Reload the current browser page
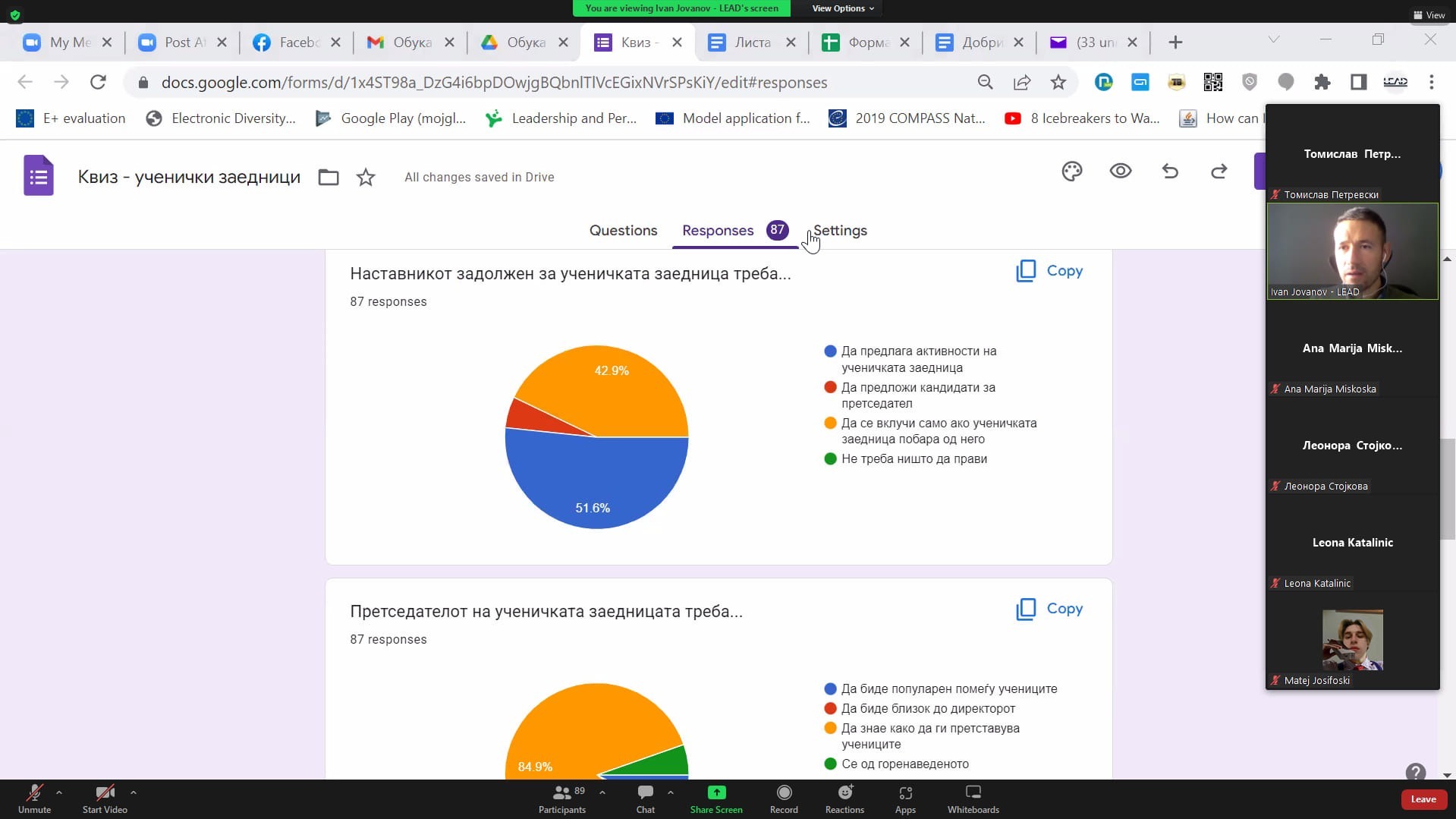This screenshot has width=1456, height=819. click(98, 82)
